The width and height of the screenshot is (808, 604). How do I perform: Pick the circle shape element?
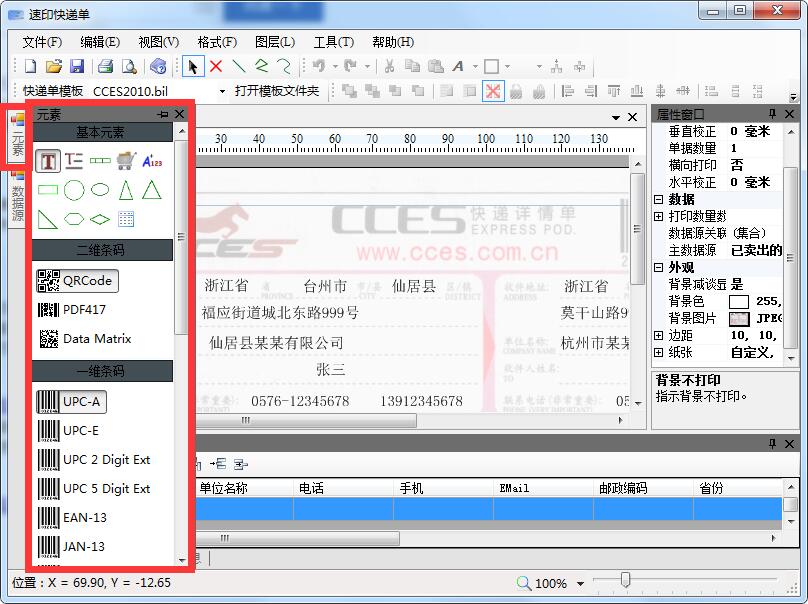[74, 190]
